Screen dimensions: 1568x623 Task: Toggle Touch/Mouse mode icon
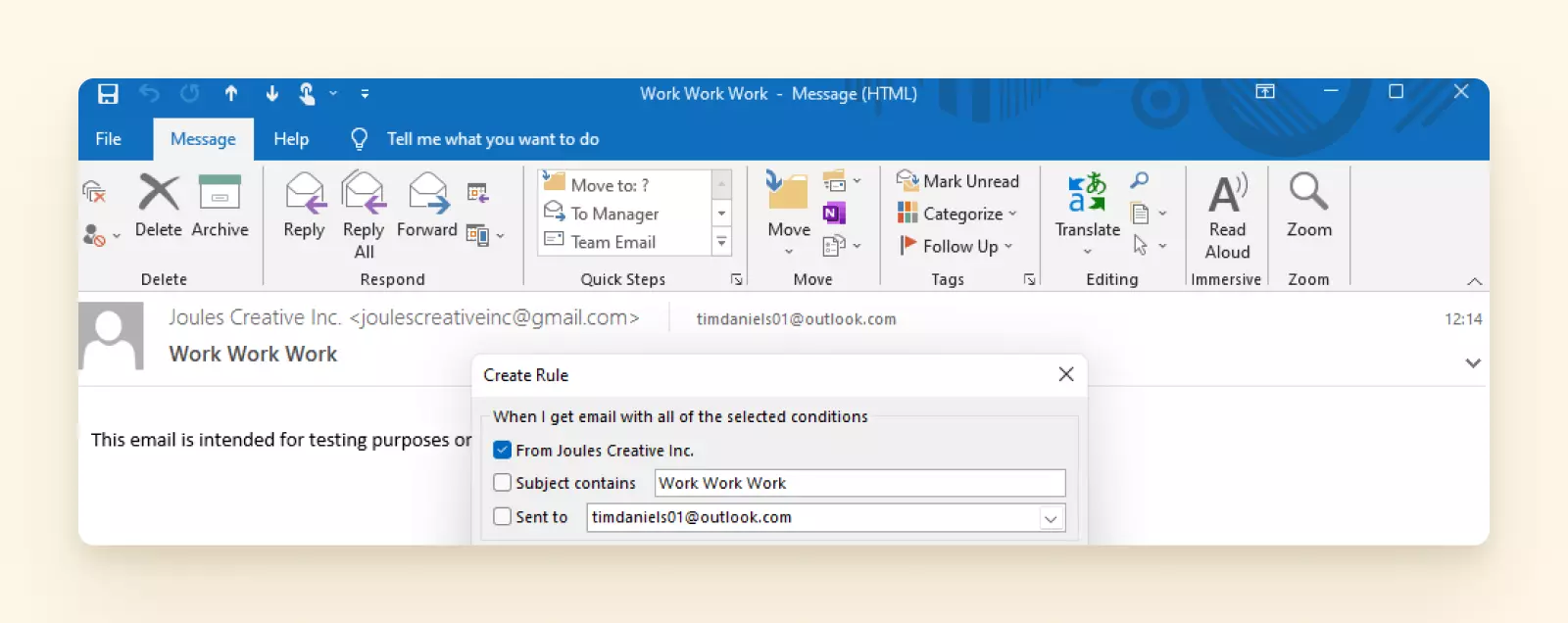(307, 93)
